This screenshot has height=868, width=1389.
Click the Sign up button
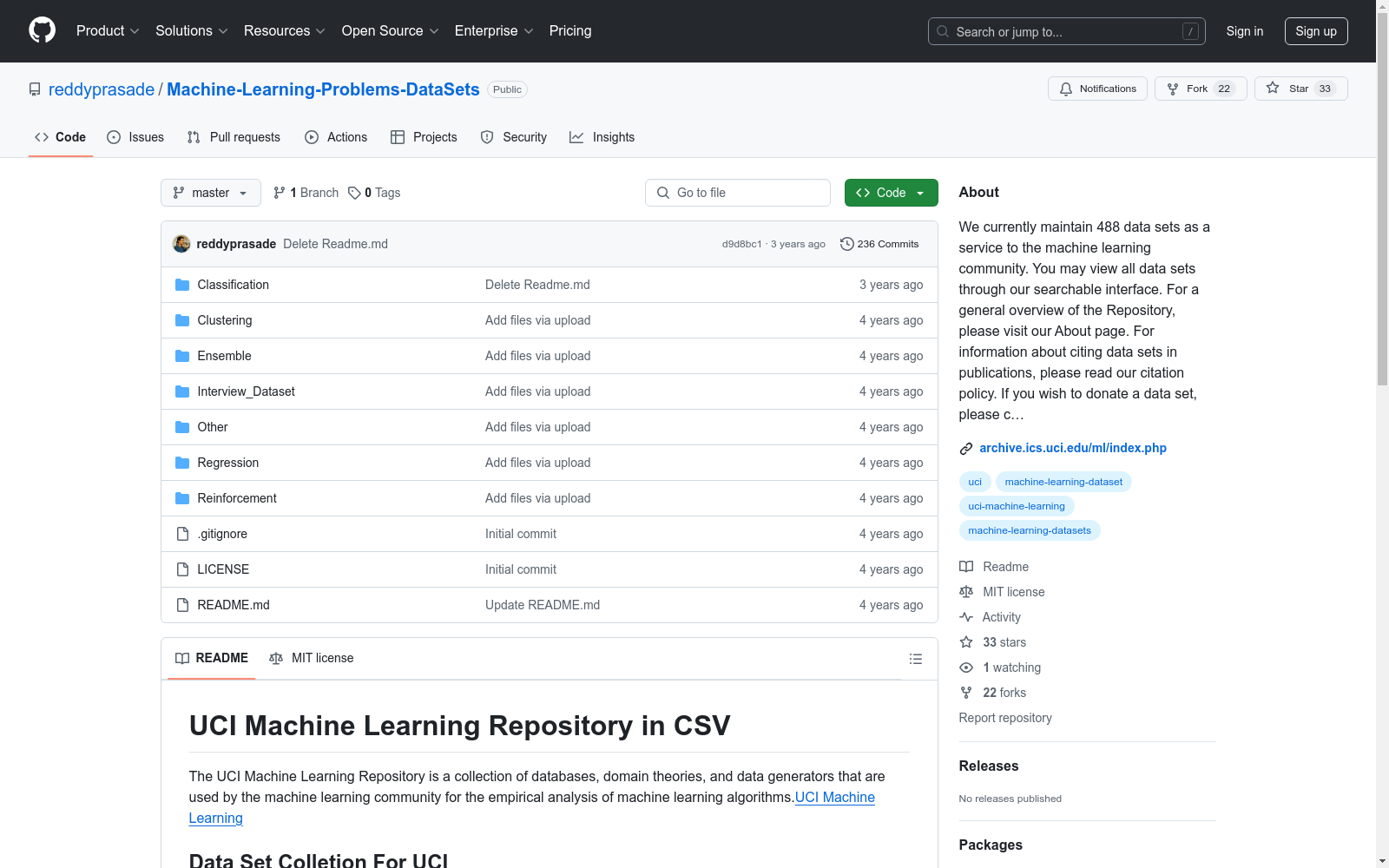coord(1316,31)
